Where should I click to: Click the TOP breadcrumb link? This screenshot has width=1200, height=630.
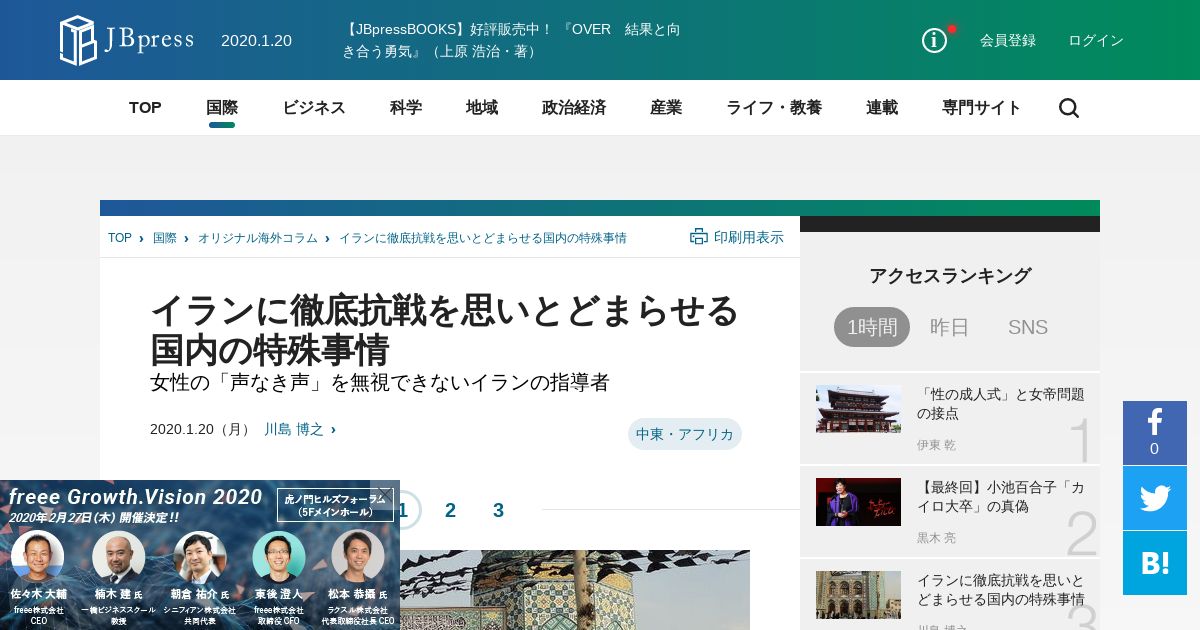tap(120, 238)
